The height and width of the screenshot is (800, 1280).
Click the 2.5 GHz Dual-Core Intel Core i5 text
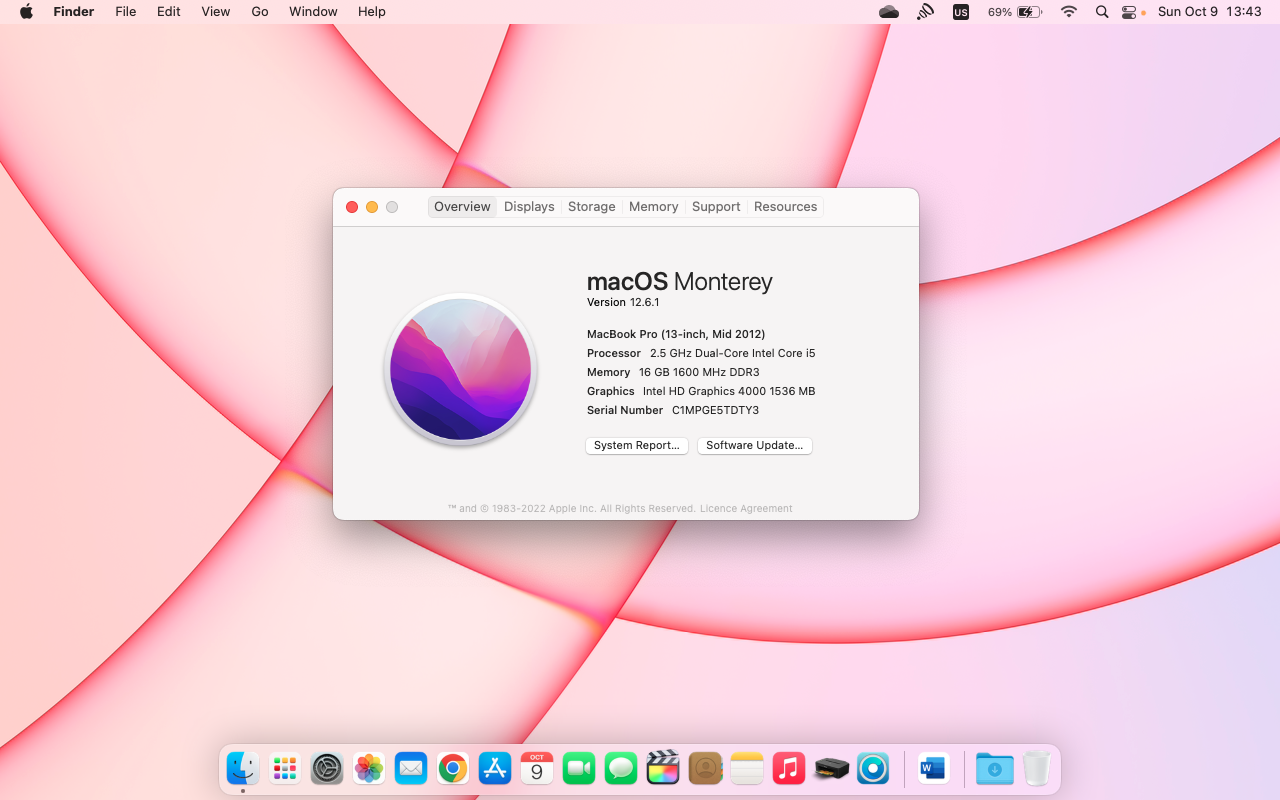click(x=733, y=354)
